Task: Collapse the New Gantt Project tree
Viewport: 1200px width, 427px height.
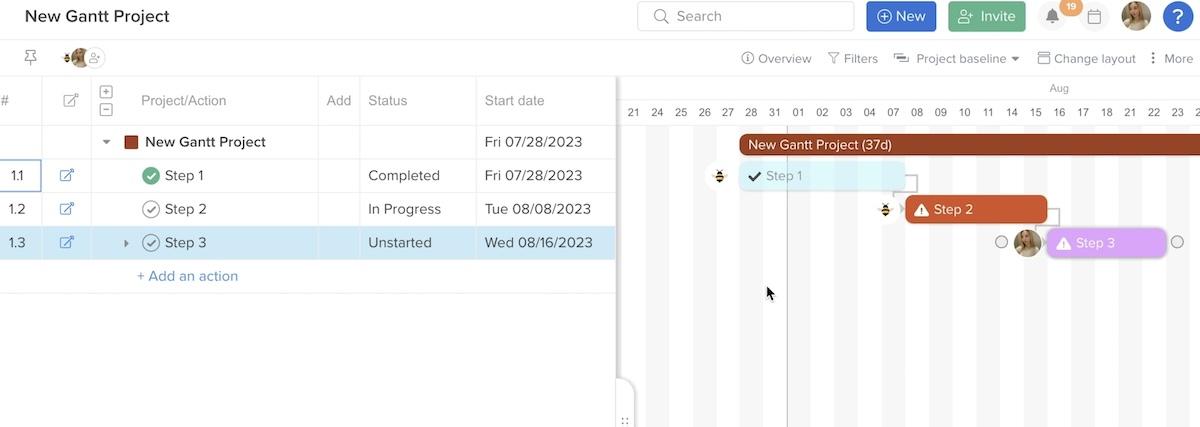Action: point(107,142)
